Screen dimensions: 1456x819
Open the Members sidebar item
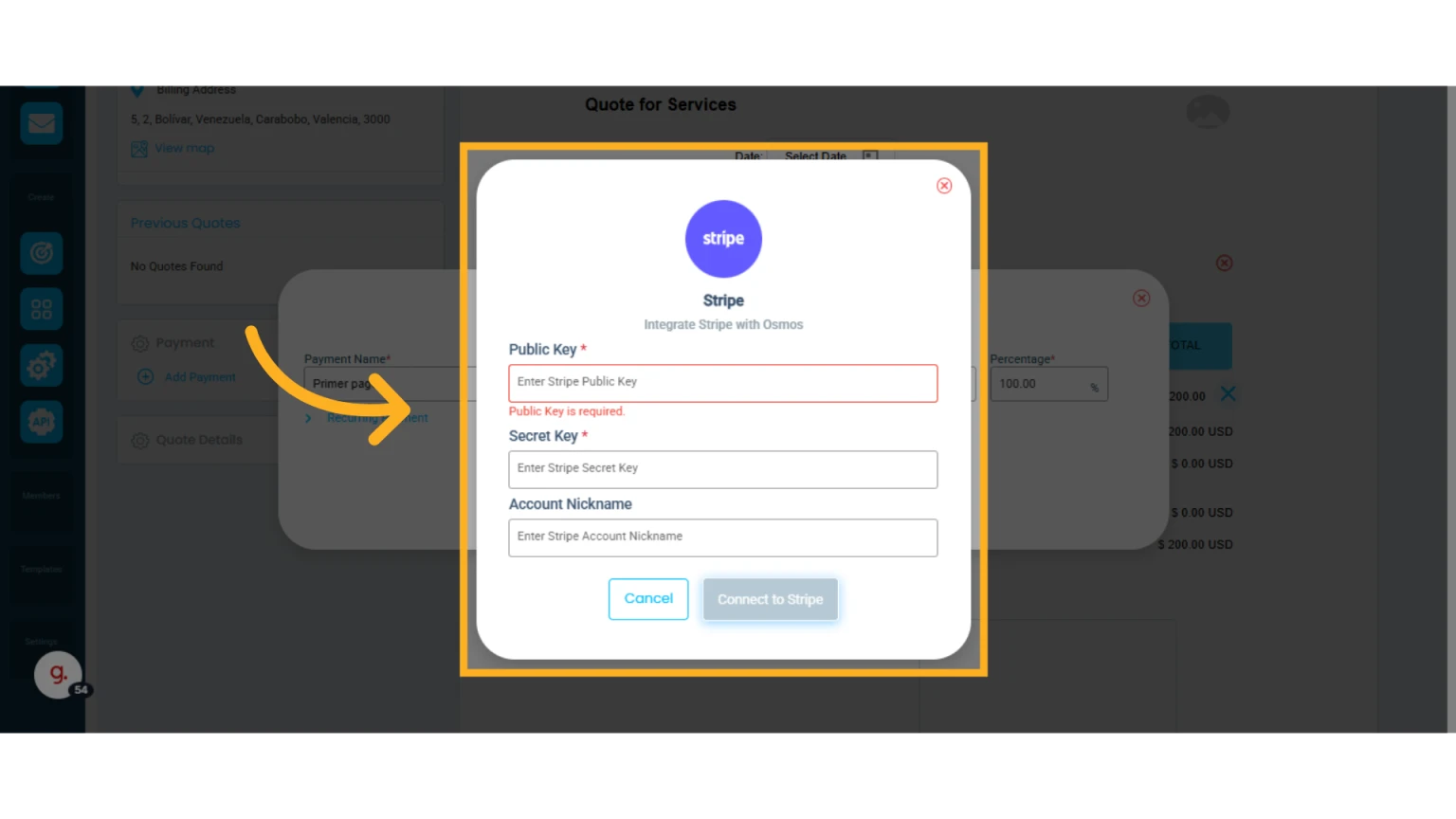(42, 496)
